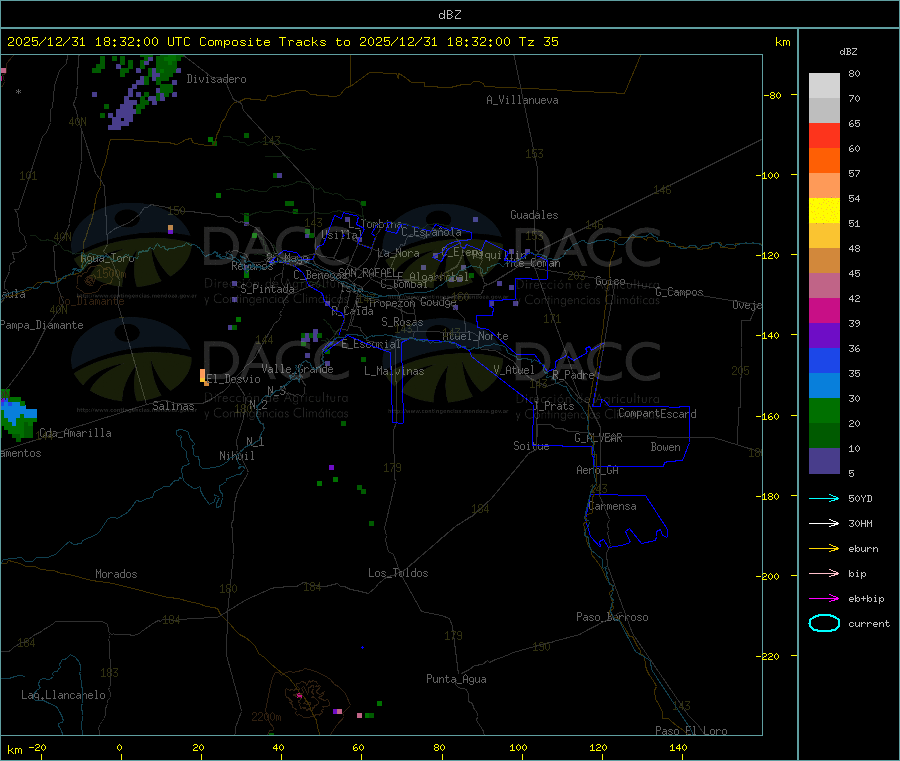Viewport: 900px width, 761px height.
Task: Click the Los_Toldos map label
Action: pyautogui.click(x=398, y=573)
